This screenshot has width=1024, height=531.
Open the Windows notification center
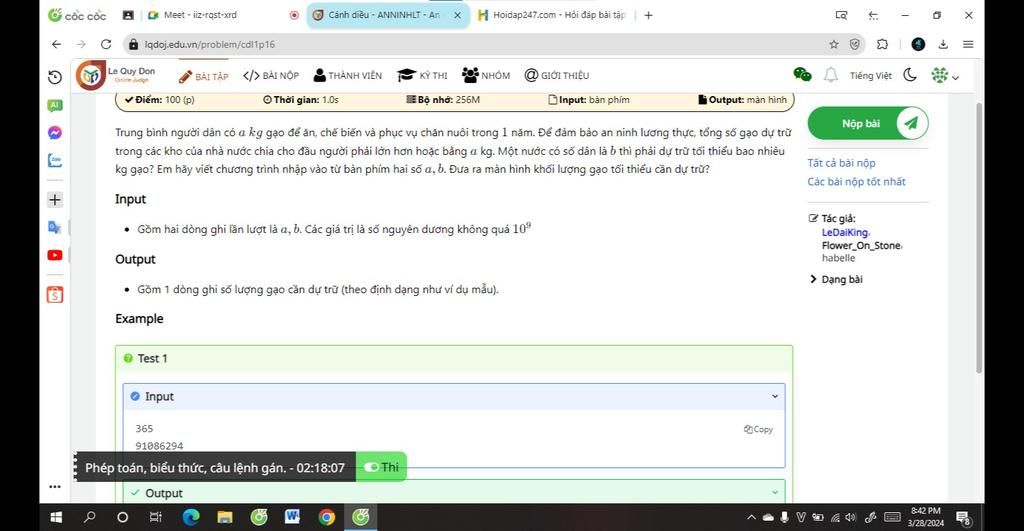pyautogui.click(x=964, y=519)
